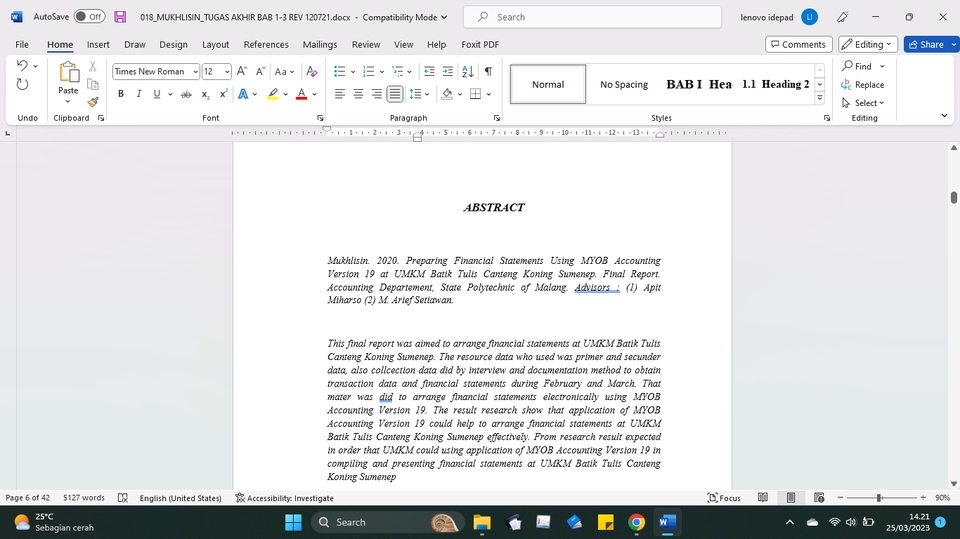Screen dimensions: 960x539
Task: Apply the Normal style
Action: pos(548,84)
